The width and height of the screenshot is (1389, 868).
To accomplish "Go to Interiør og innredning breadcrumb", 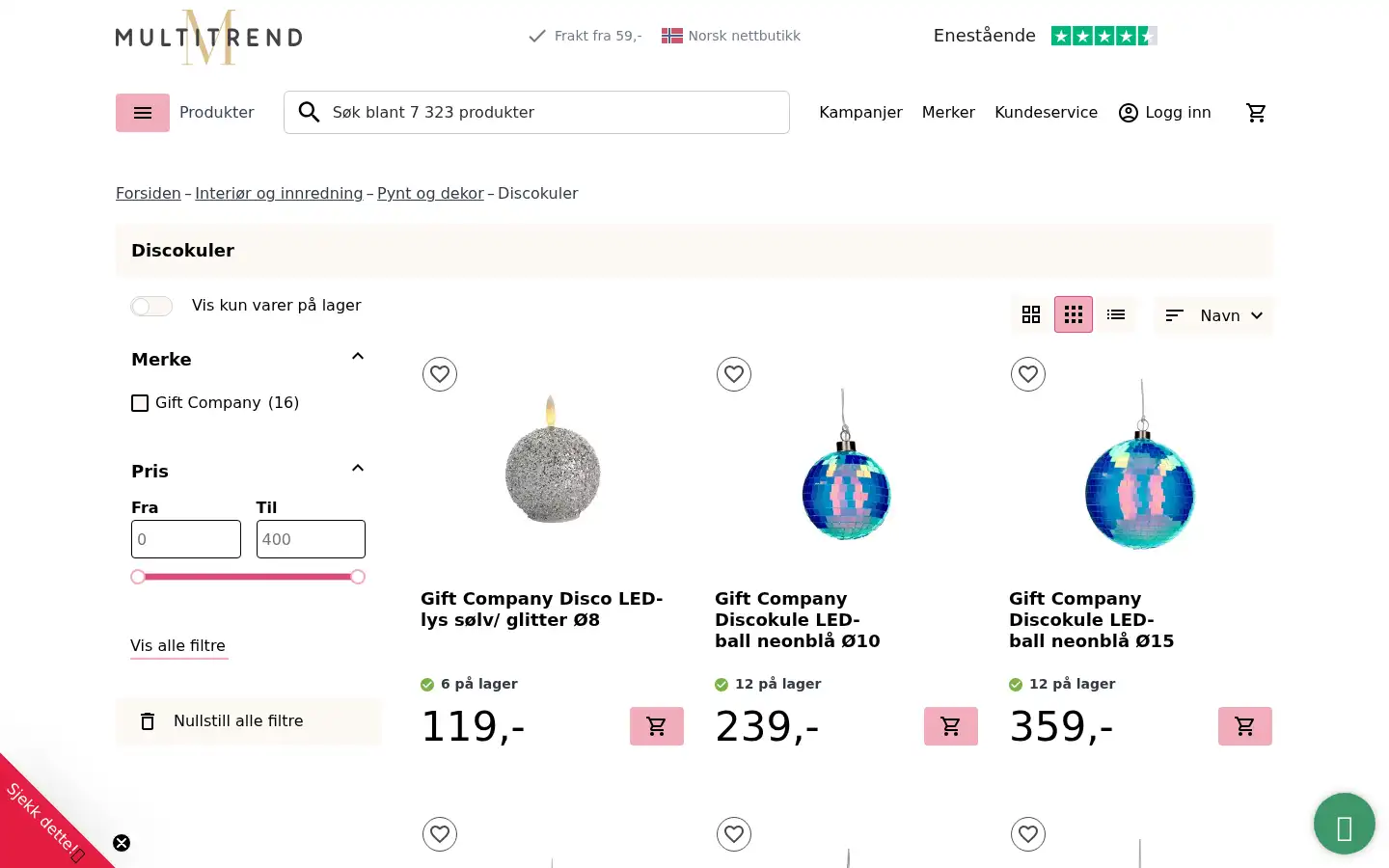I will point(279,193).
